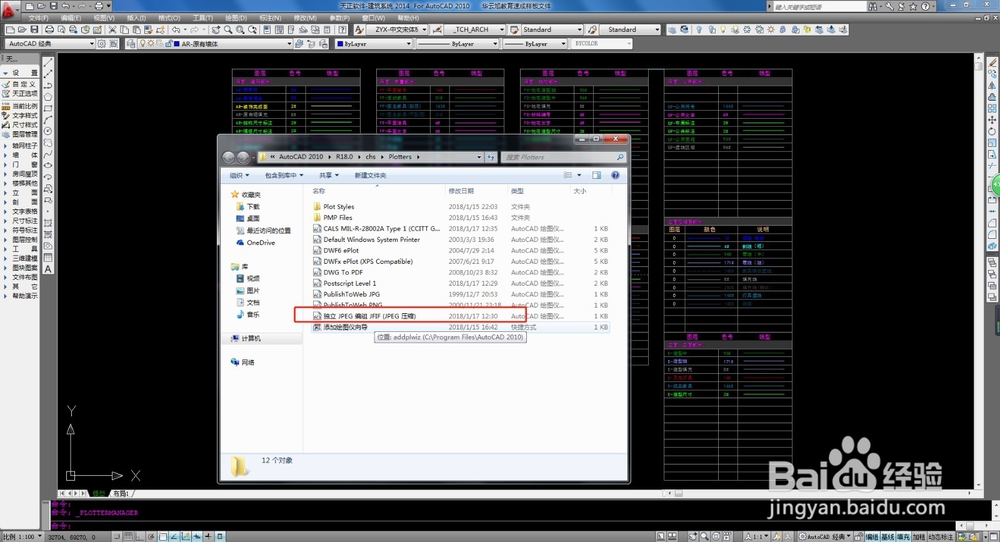The image size is (1000, 542).
Task: Open 图层管理 in Tianzheng panel
Action: (21, 135)
